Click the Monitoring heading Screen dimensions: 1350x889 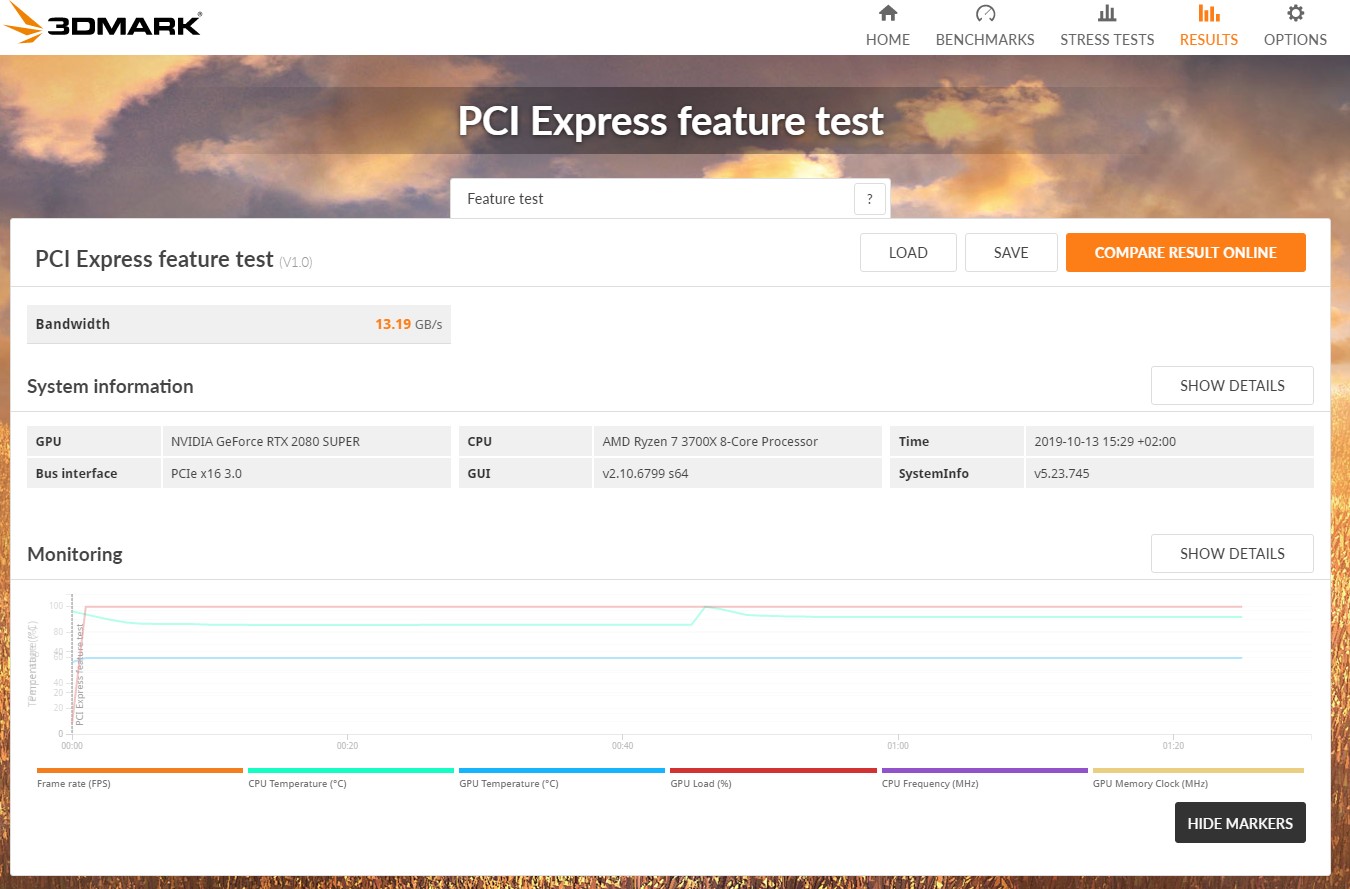pos(75,555)
